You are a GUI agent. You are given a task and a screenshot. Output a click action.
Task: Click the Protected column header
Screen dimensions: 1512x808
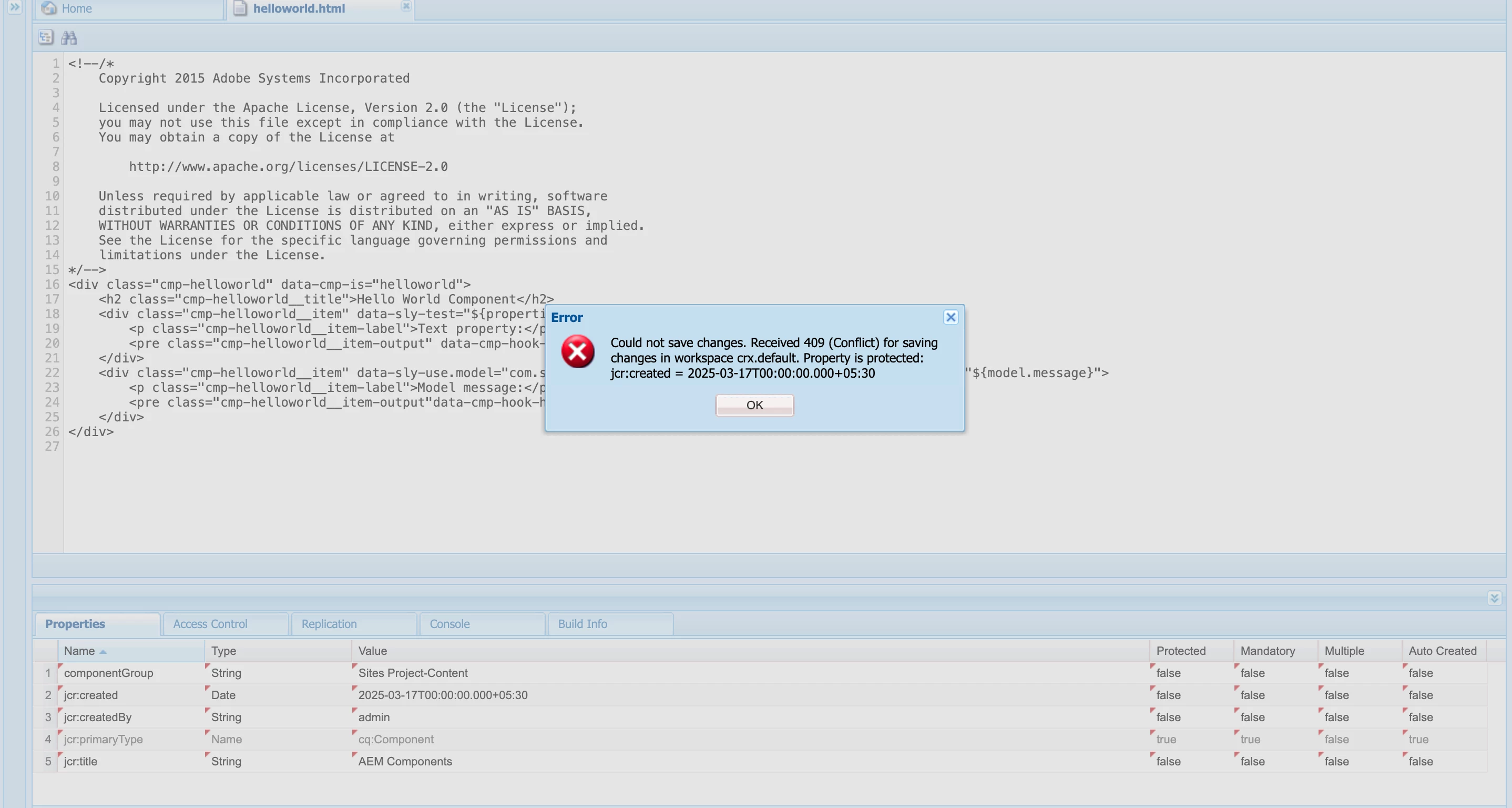1180,651
